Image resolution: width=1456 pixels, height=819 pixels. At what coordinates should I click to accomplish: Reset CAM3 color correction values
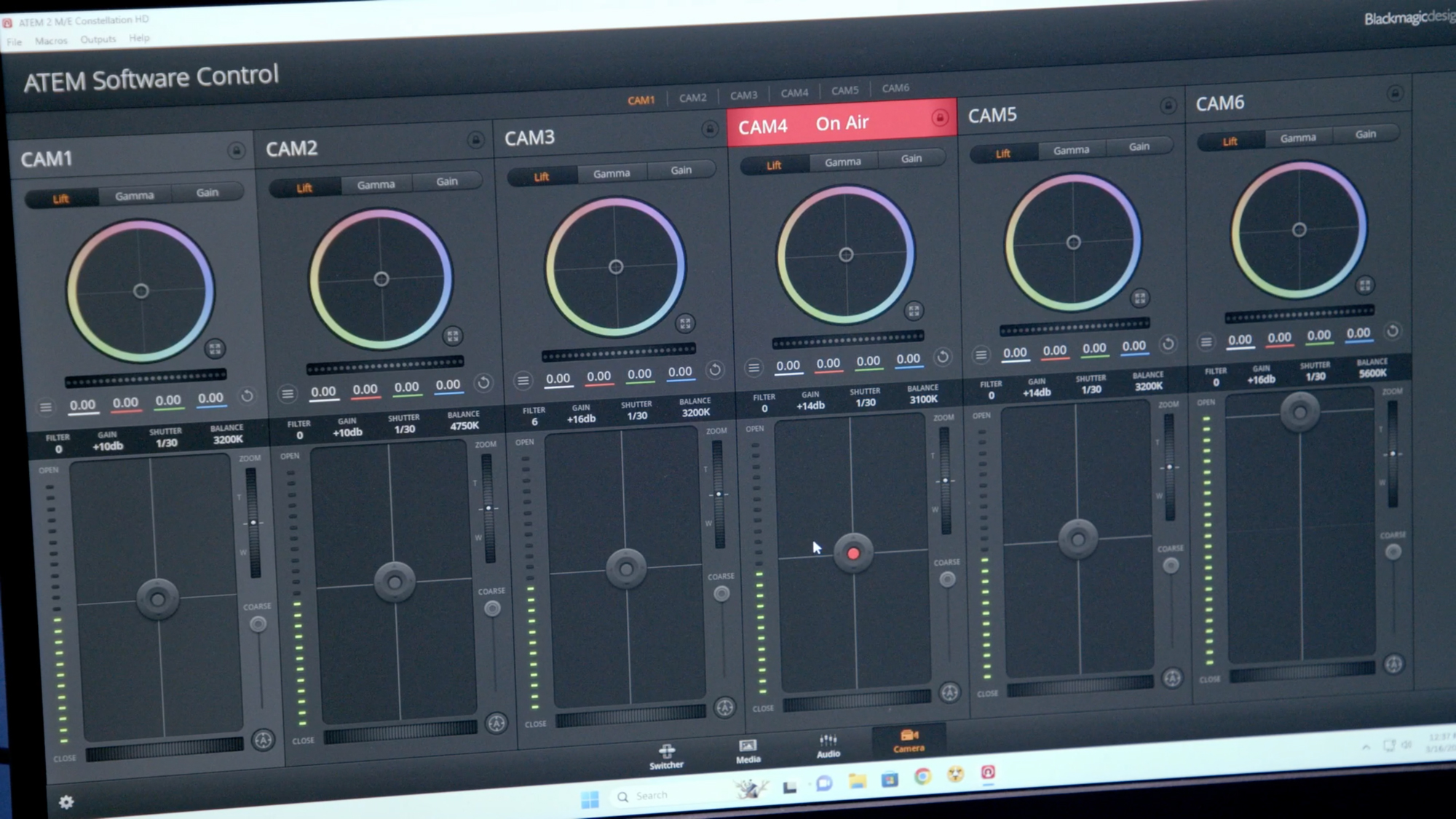[715, 370]
